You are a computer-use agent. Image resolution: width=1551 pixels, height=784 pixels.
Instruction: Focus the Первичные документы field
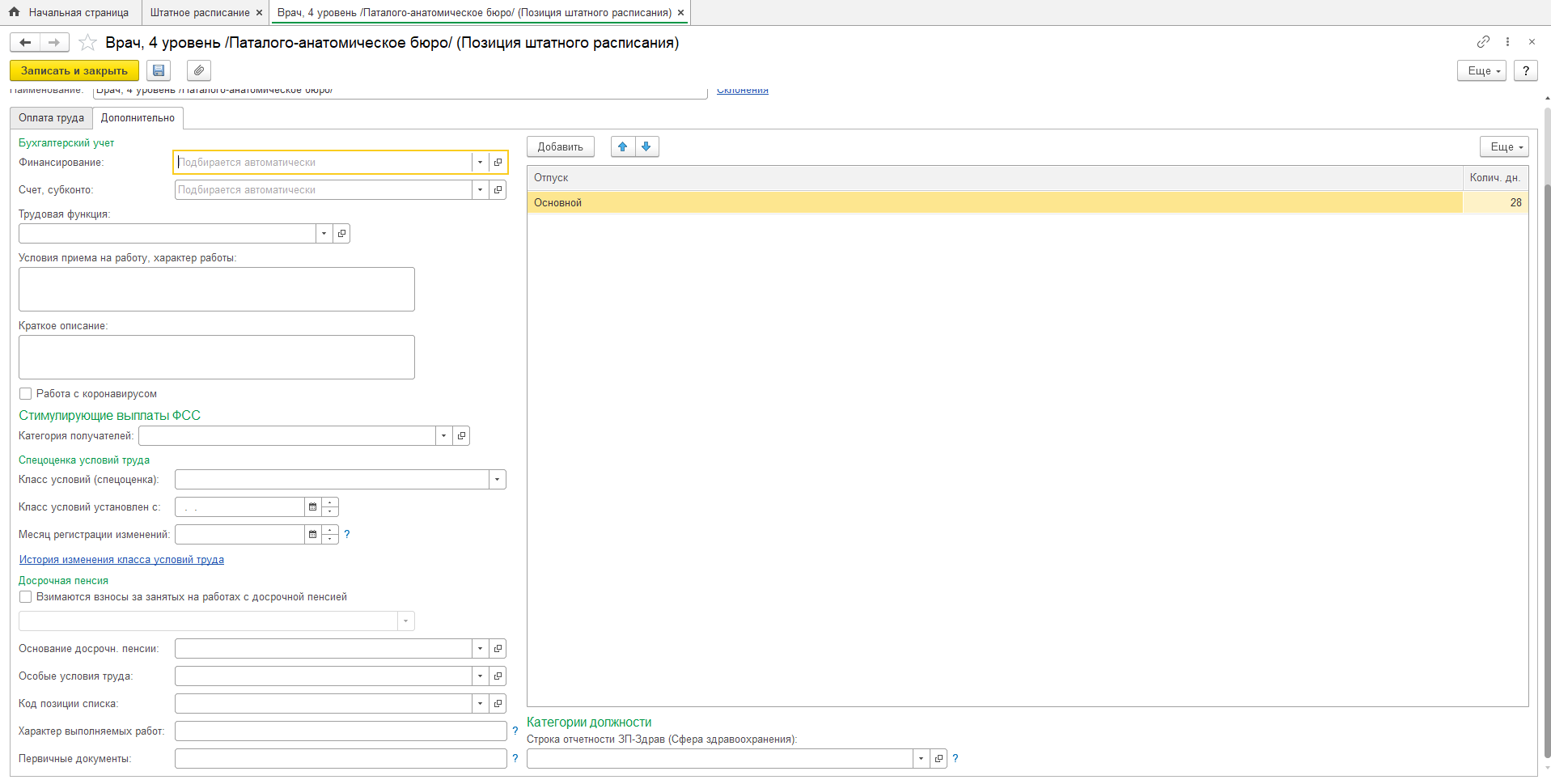tap(341, 759)
